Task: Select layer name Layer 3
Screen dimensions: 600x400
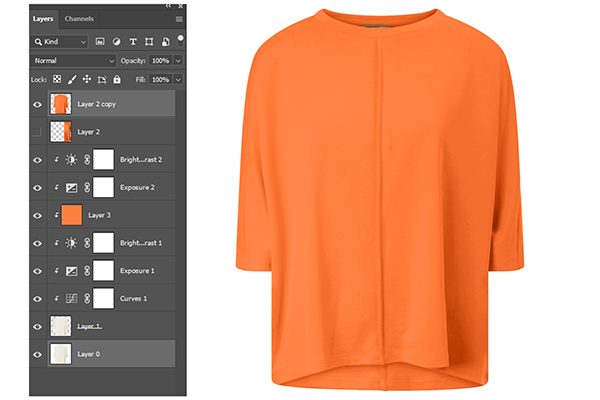Action: pyautogui.click(x=99, y=215)
